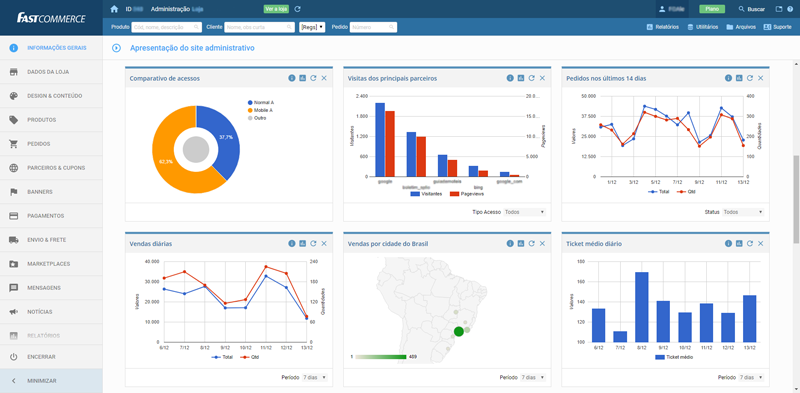Open info for Comparativo de acessos widget

(x=292, y=78)
